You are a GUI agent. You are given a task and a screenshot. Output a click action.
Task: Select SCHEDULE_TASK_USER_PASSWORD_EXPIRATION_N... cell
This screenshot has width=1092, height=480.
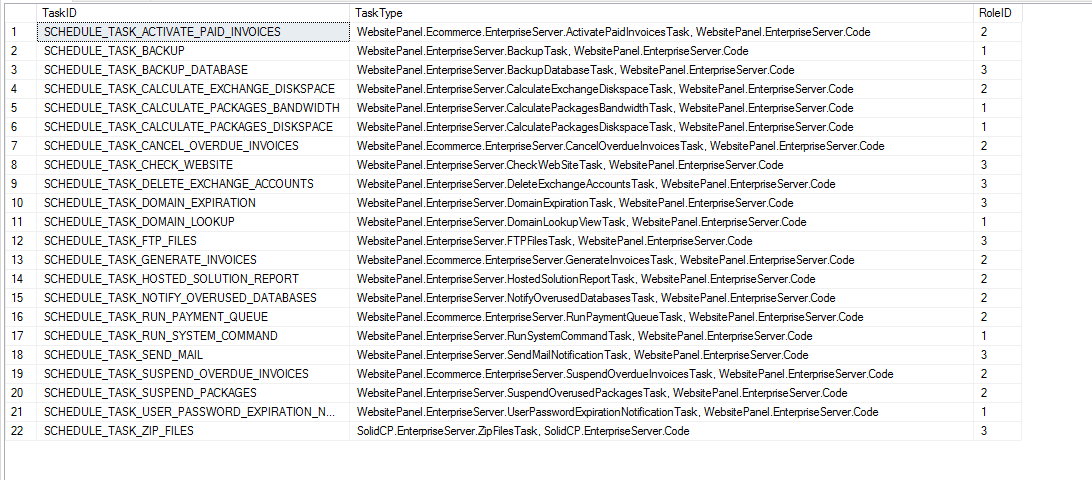tap(193, 412)
